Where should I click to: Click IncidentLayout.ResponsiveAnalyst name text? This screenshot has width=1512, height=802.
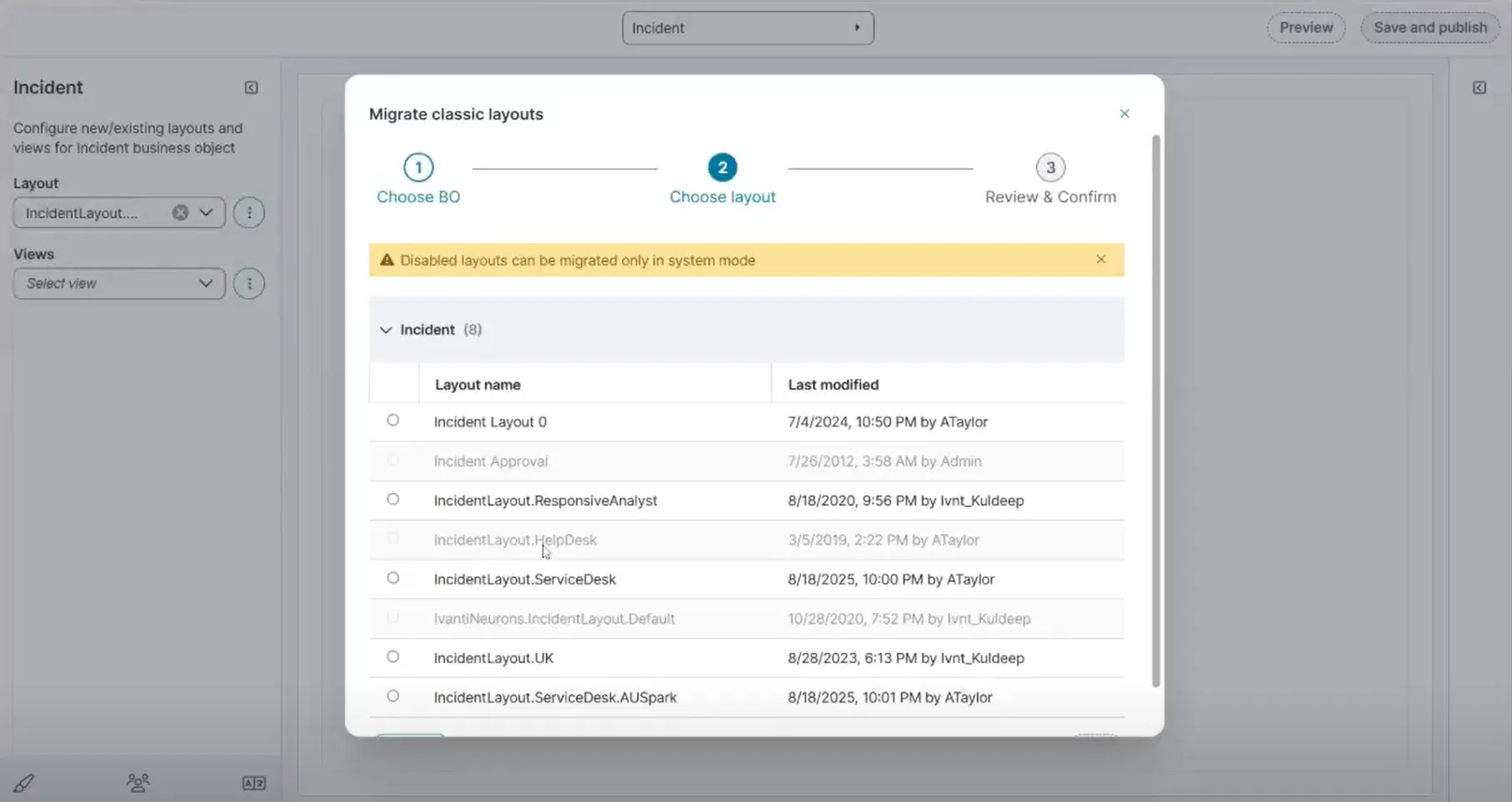[545, 501]
